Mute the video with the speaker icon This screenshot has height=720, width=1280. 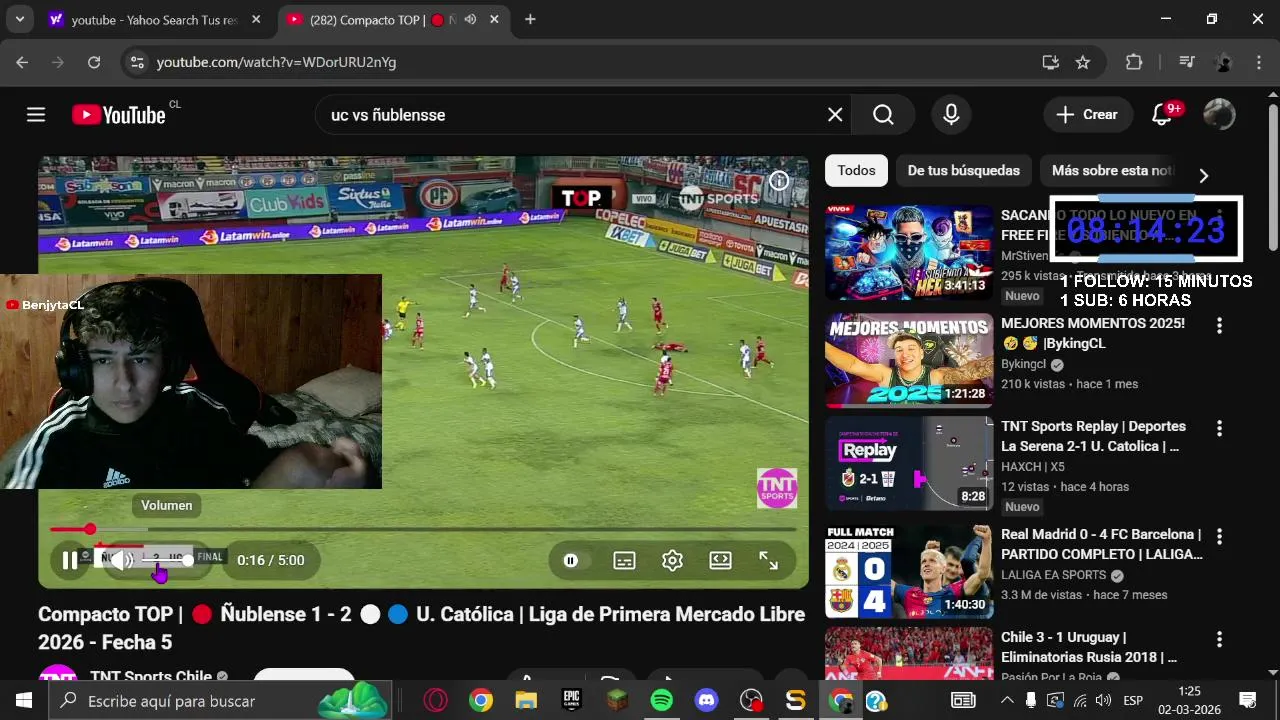122,560
